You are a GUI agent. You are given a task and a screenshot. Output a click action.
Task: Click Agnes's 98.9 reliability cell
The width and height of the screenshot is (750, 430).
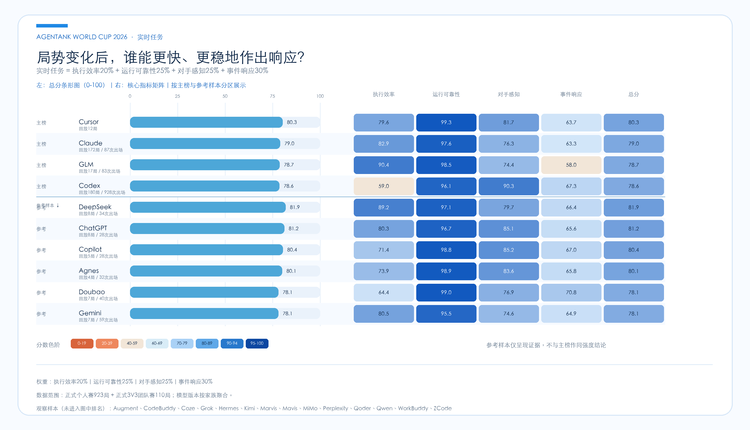coord(446,271)
